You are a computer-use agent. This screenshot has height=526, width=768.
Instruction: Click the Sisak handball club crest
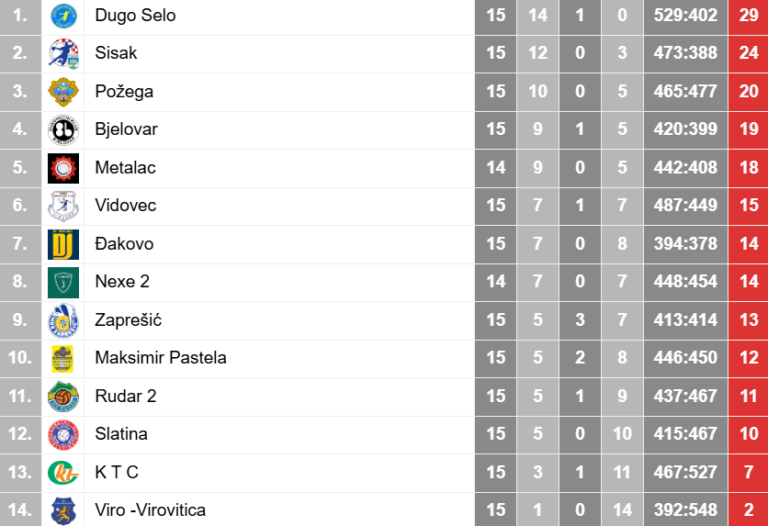click(x=63, y=53)
